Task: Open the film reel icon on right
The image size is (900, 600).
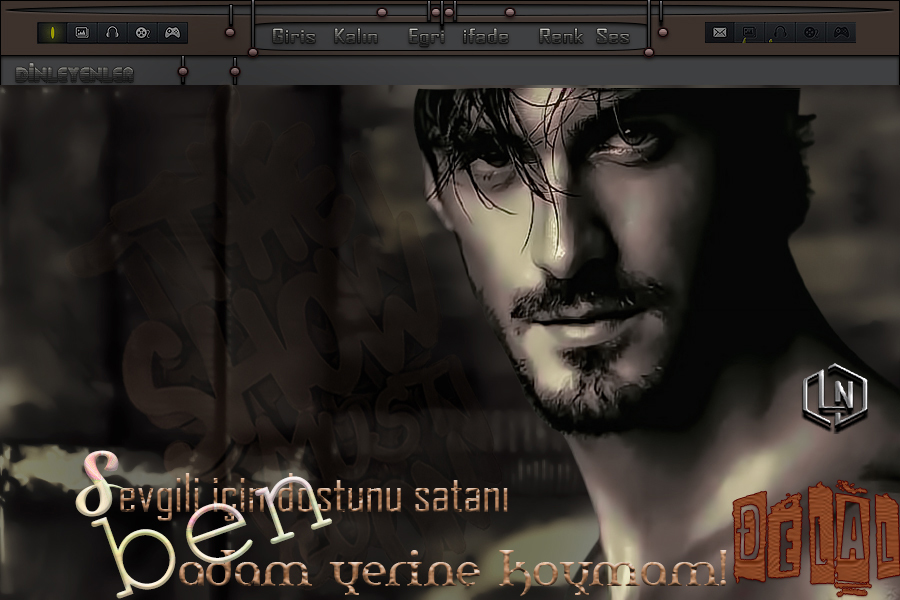Action: pos(811,33)
